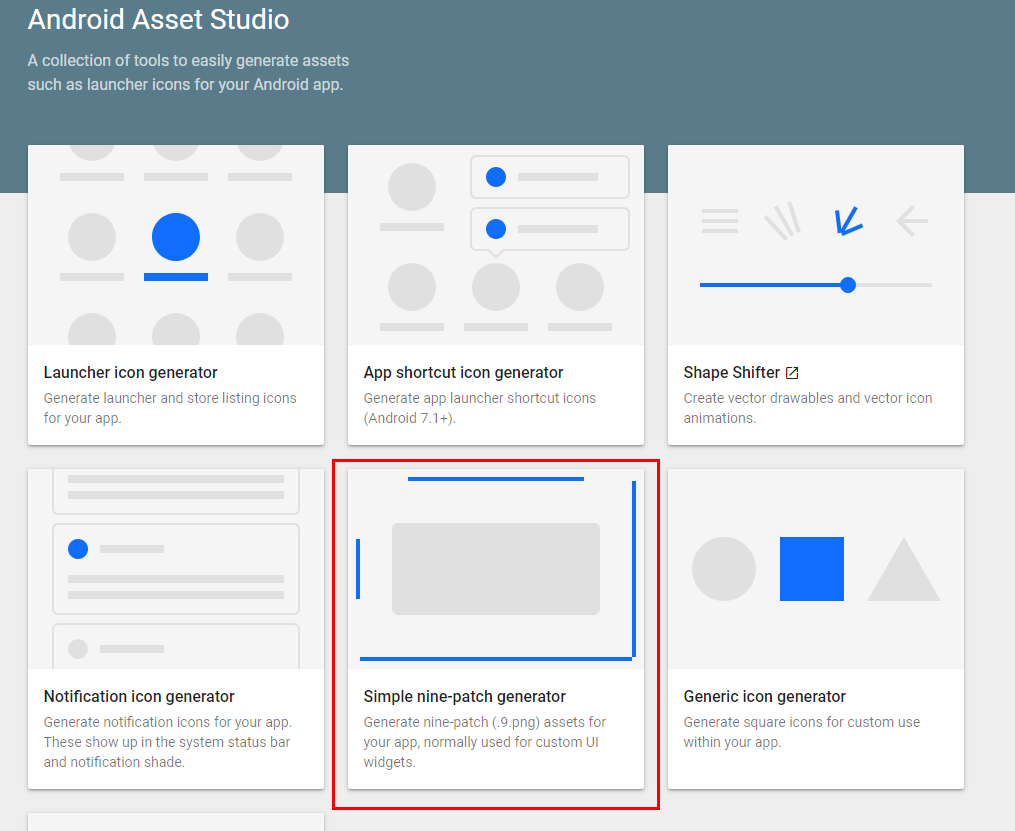
Task: Click the external link icon beside Shape Shifter
Action: [x=792, y=373]
